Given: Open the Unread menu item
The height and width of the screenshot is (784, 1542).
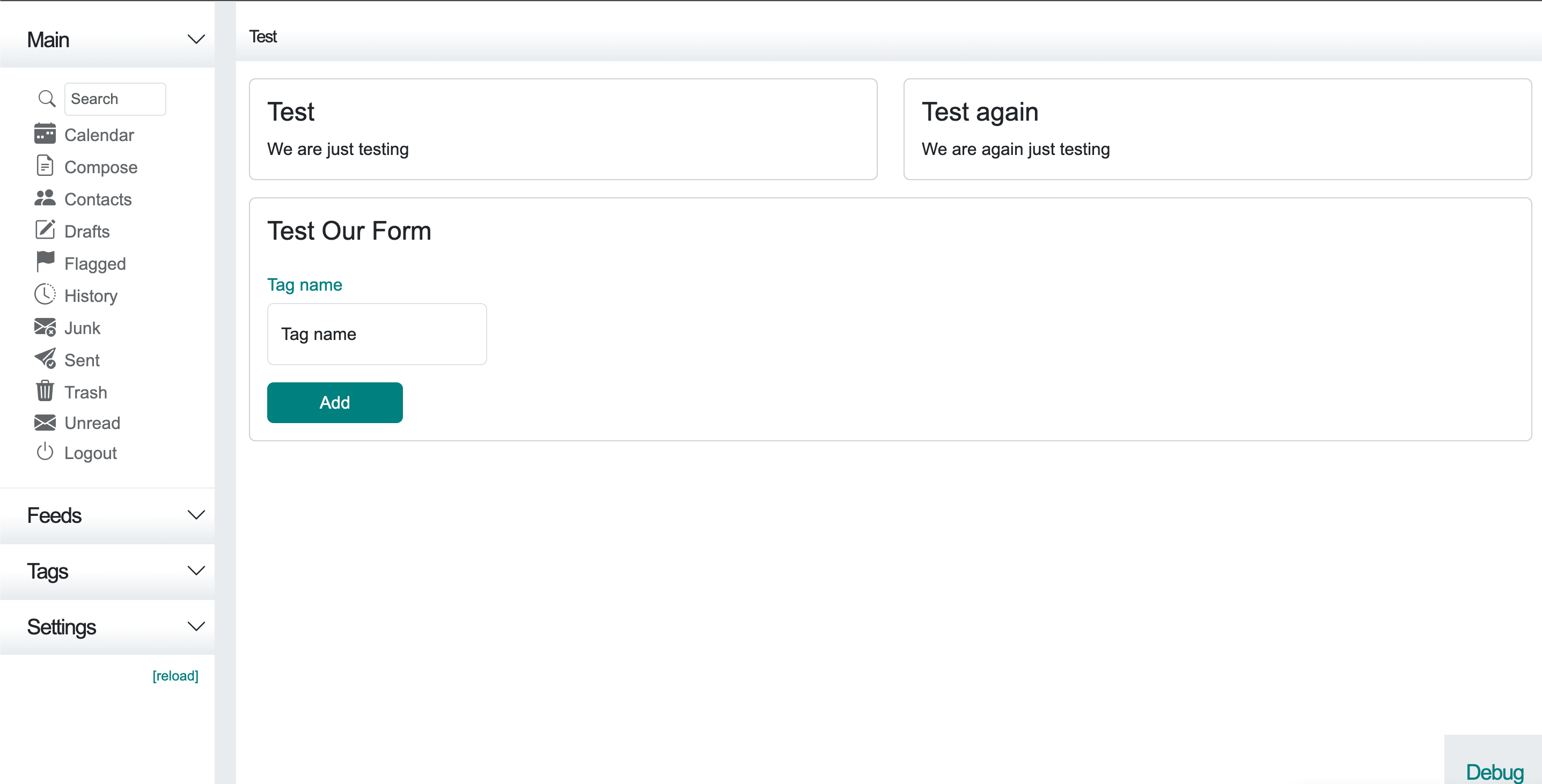Looking at the screenshot, I should (92, 423).
